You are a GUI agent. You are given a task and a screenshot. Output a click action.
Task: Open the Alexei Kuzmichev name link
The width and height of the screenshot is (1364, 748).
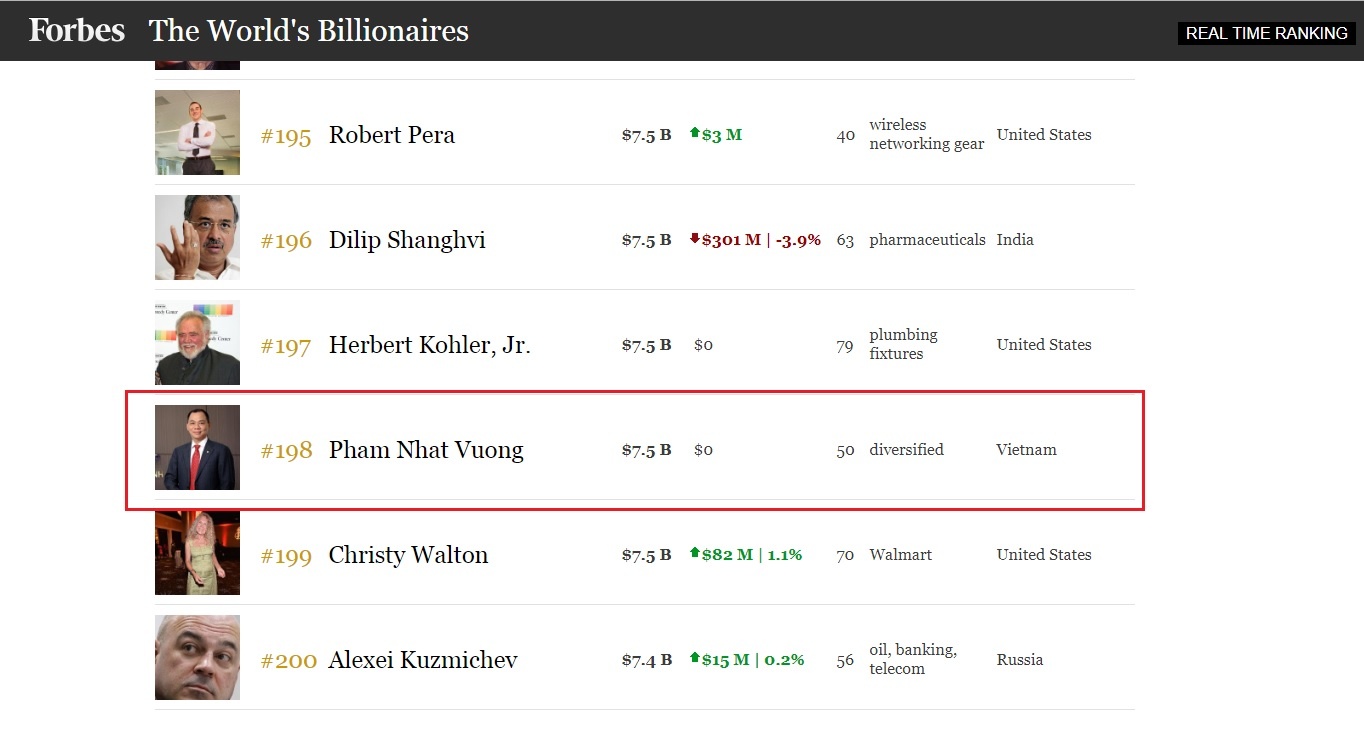tap(423, 660)
